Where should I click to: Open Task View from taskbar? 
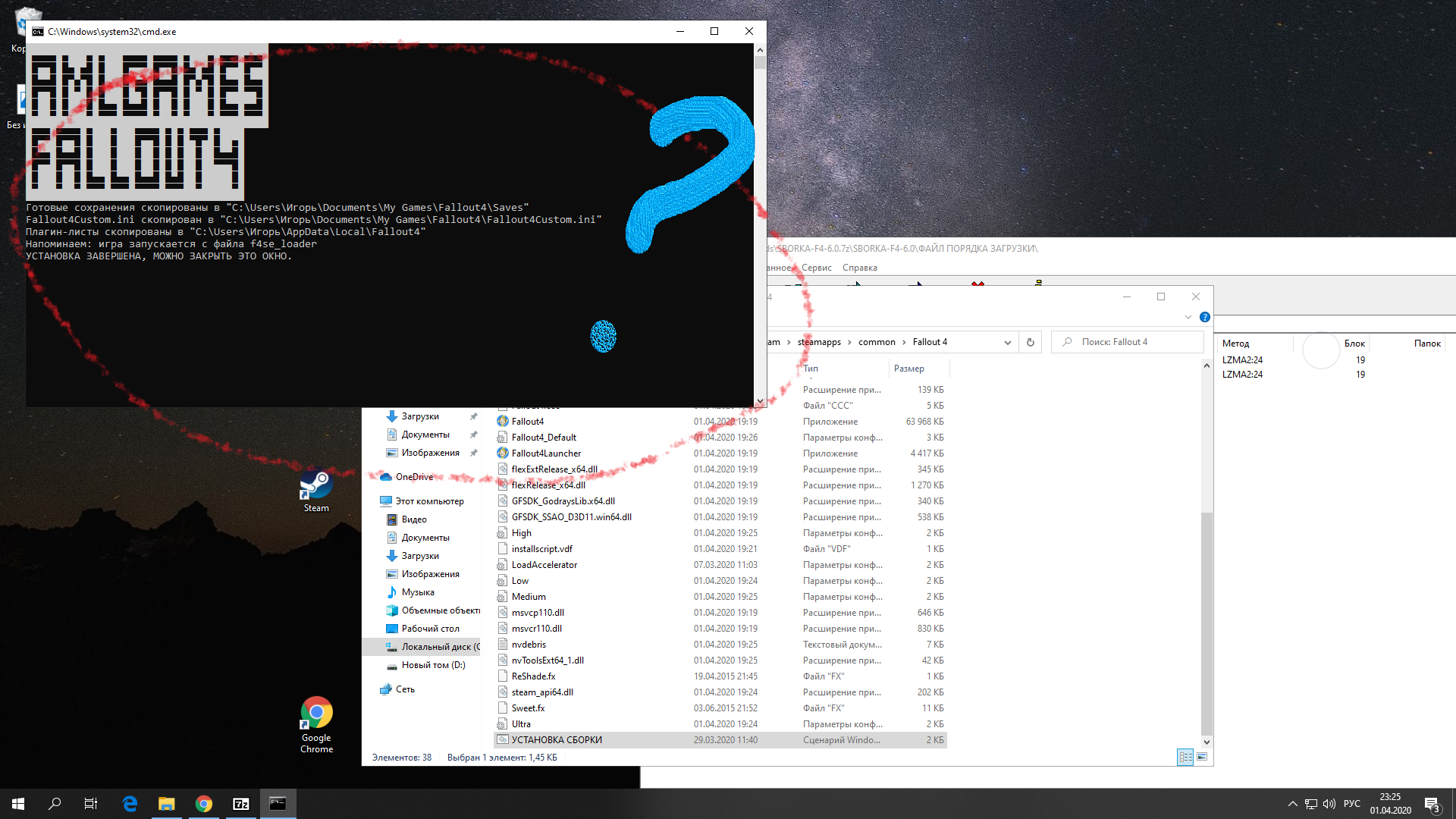tap(91, 804)
